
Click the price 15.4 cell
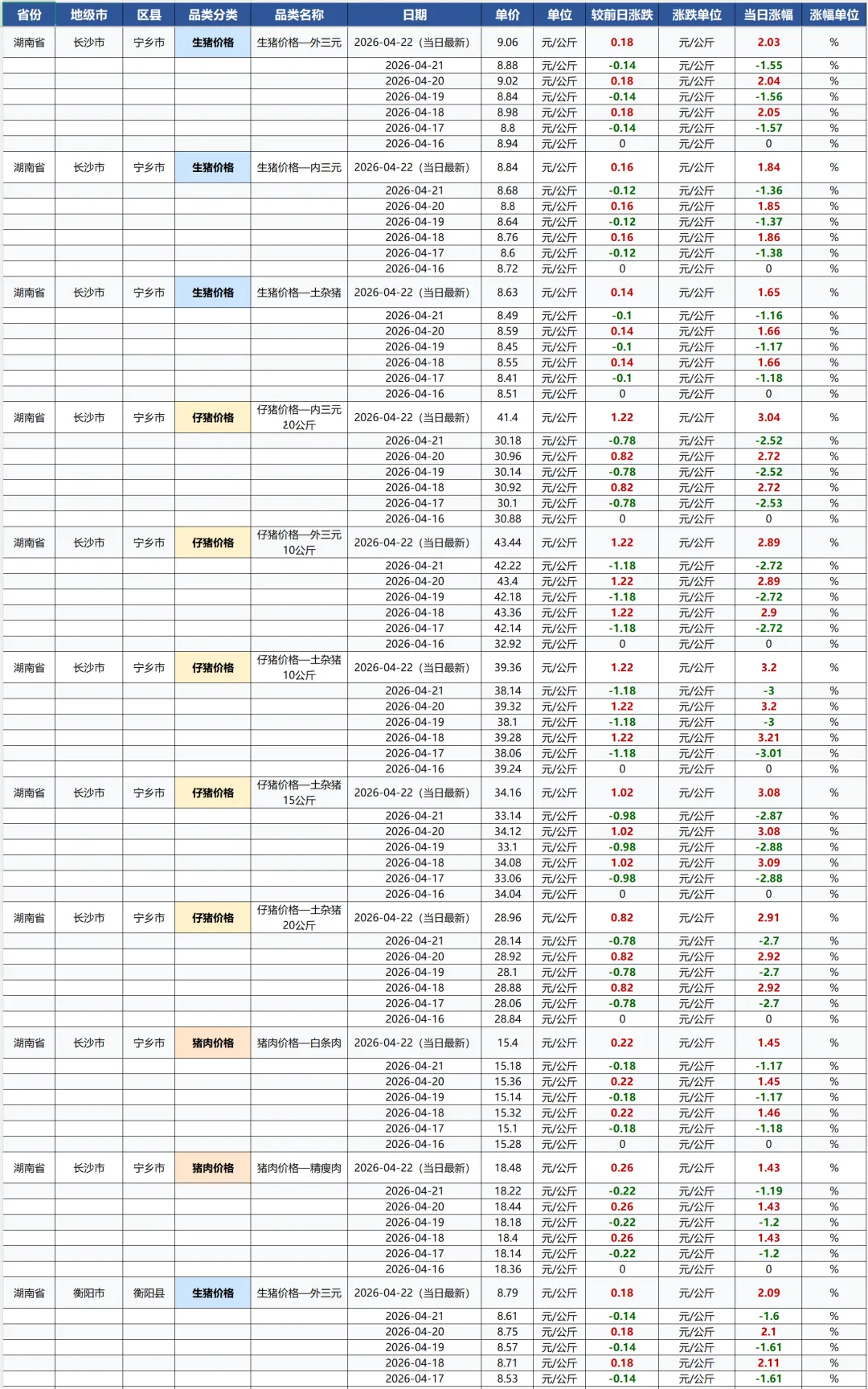[507, 1043]
